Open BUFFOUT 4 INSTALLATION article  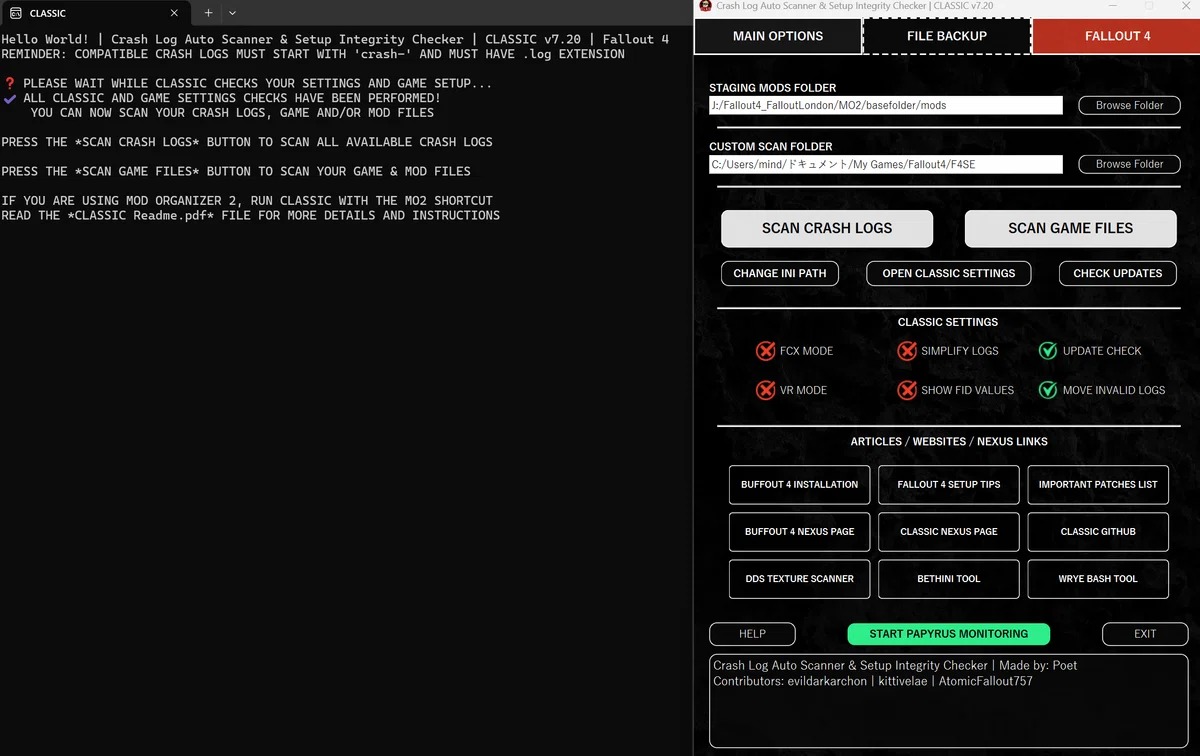coord(799,485)
